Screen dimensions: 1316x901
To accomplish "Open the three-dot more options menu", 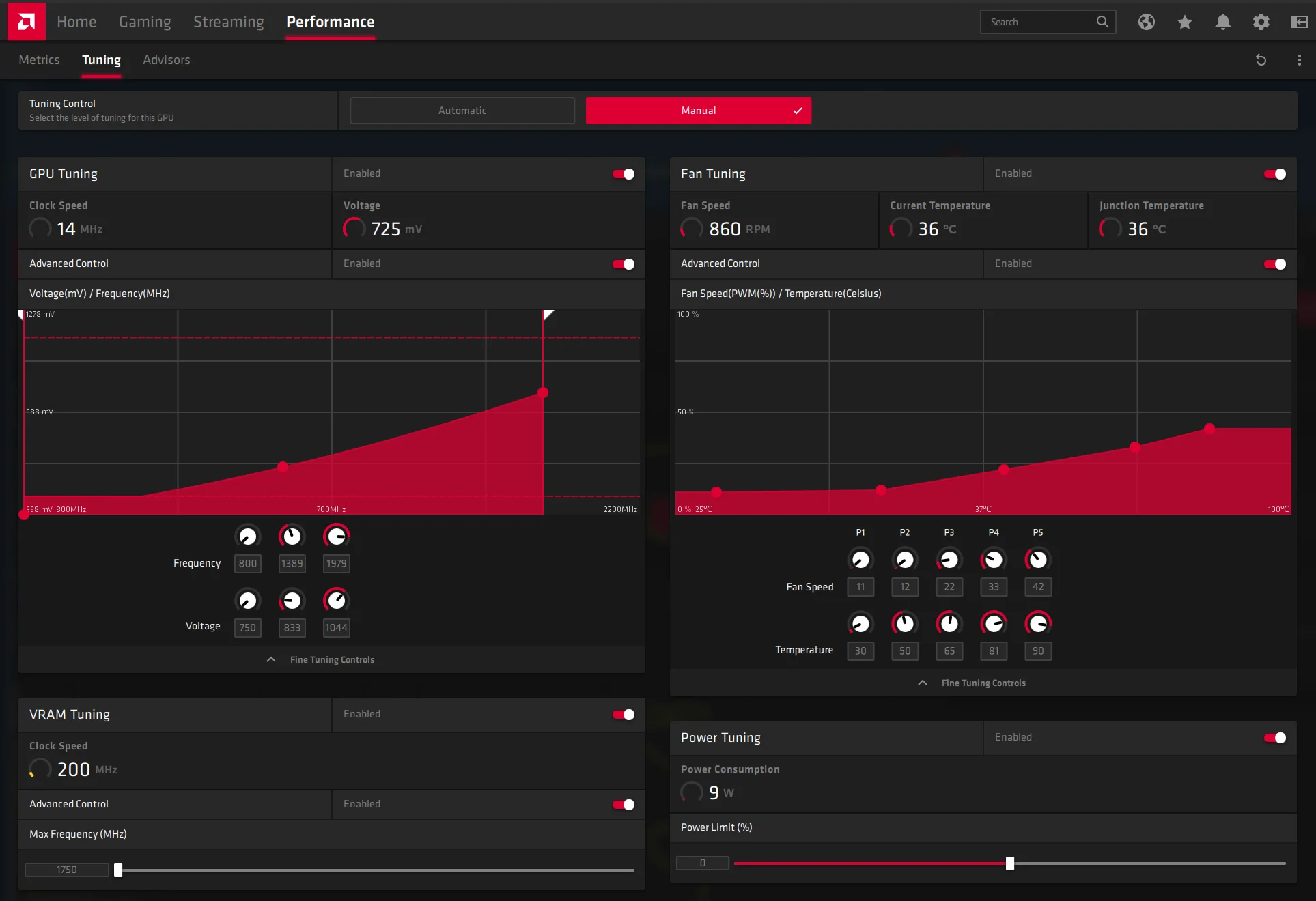I will (1299, 60).
